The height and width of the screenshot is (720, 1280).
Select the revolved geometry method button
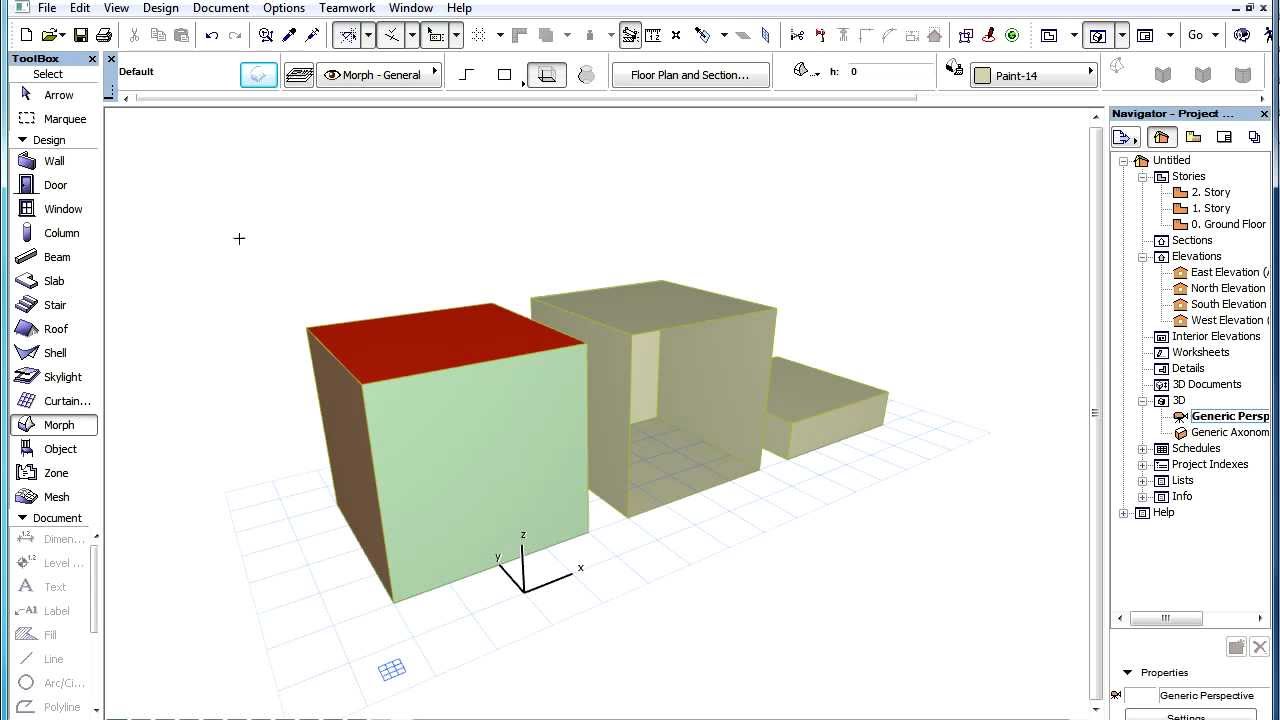586,75
